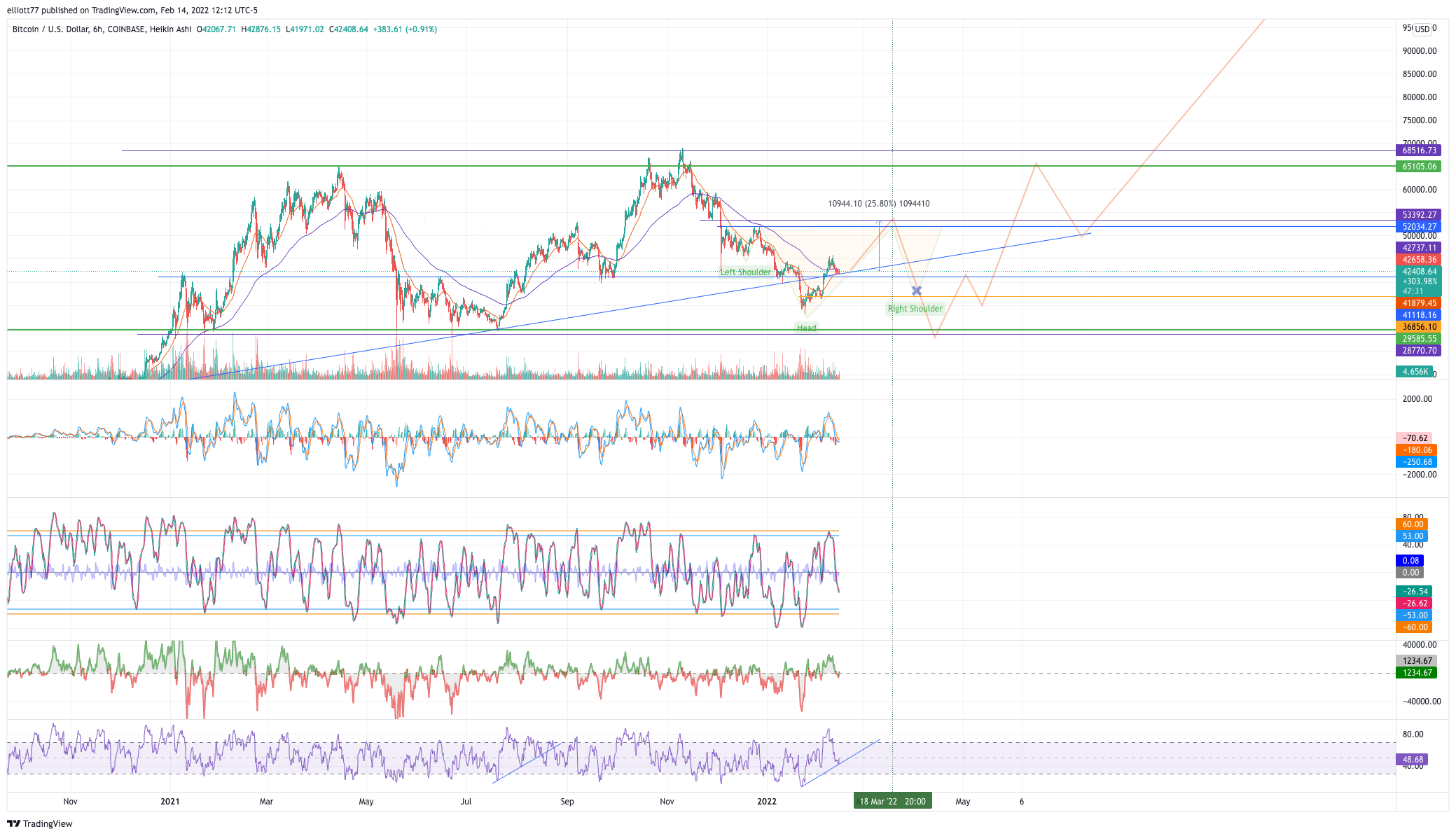
Task: Click the purple 42737.11 price tag
Action: coord(1419,248)
